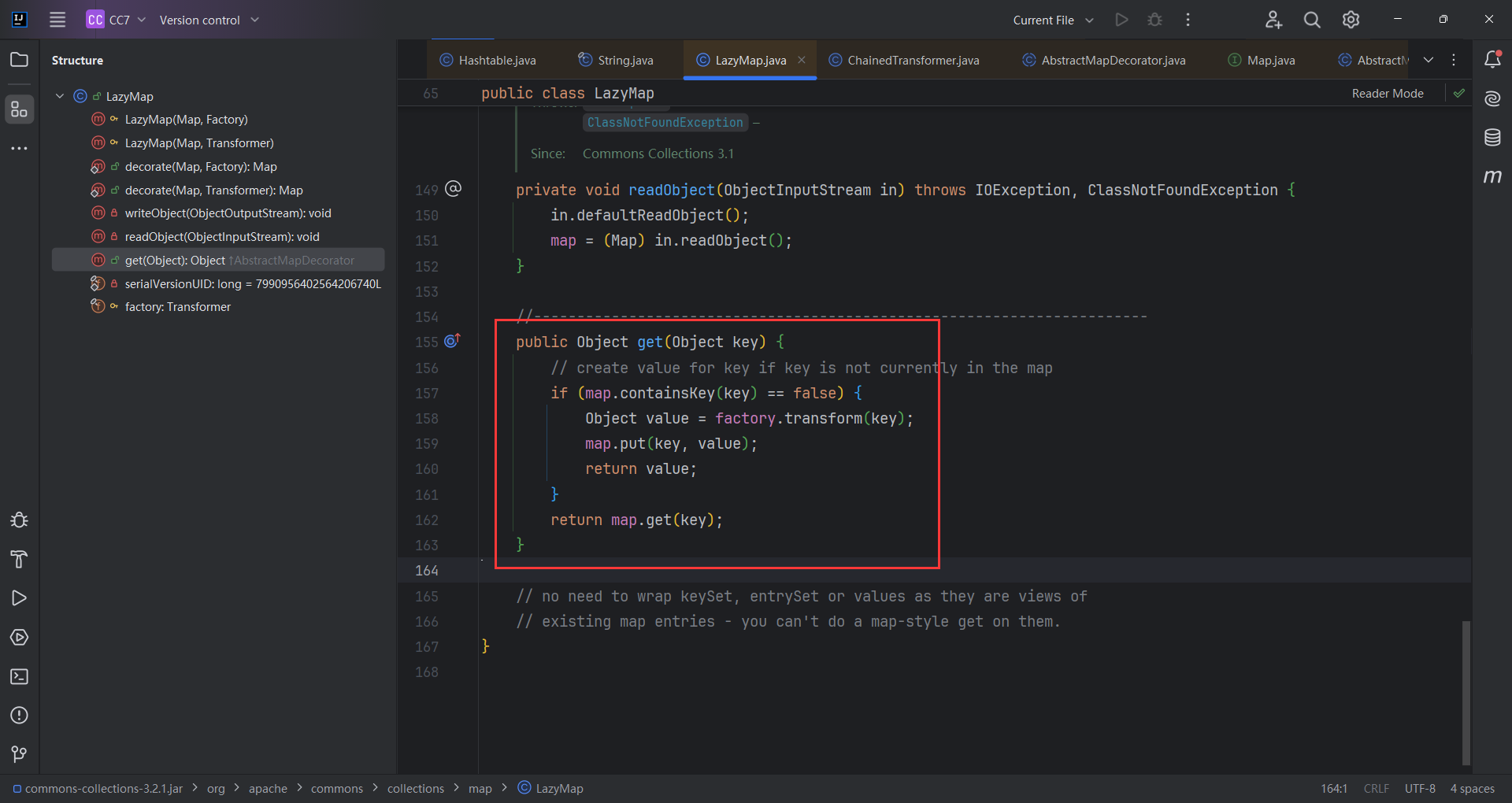Click the LazyMap breadcrumb
1512x803 pixels.
click(x=550, y=788)
